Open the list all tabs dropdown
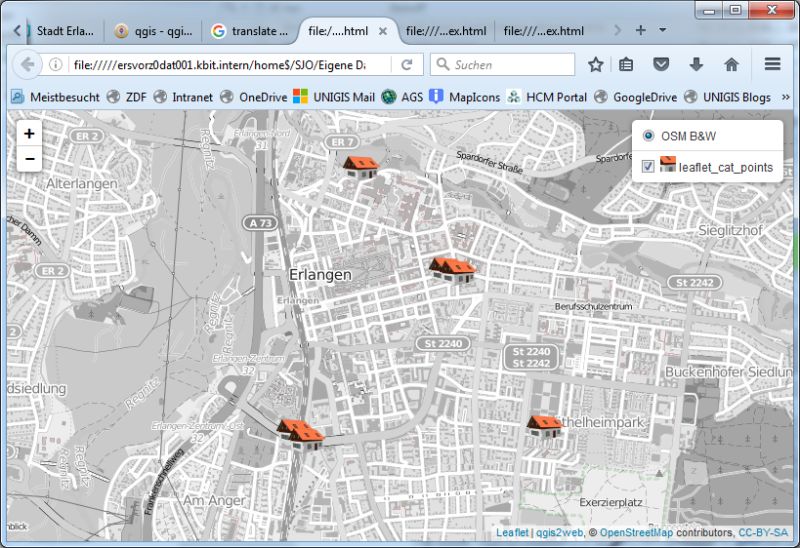800x548 pixels. point(663,30)
